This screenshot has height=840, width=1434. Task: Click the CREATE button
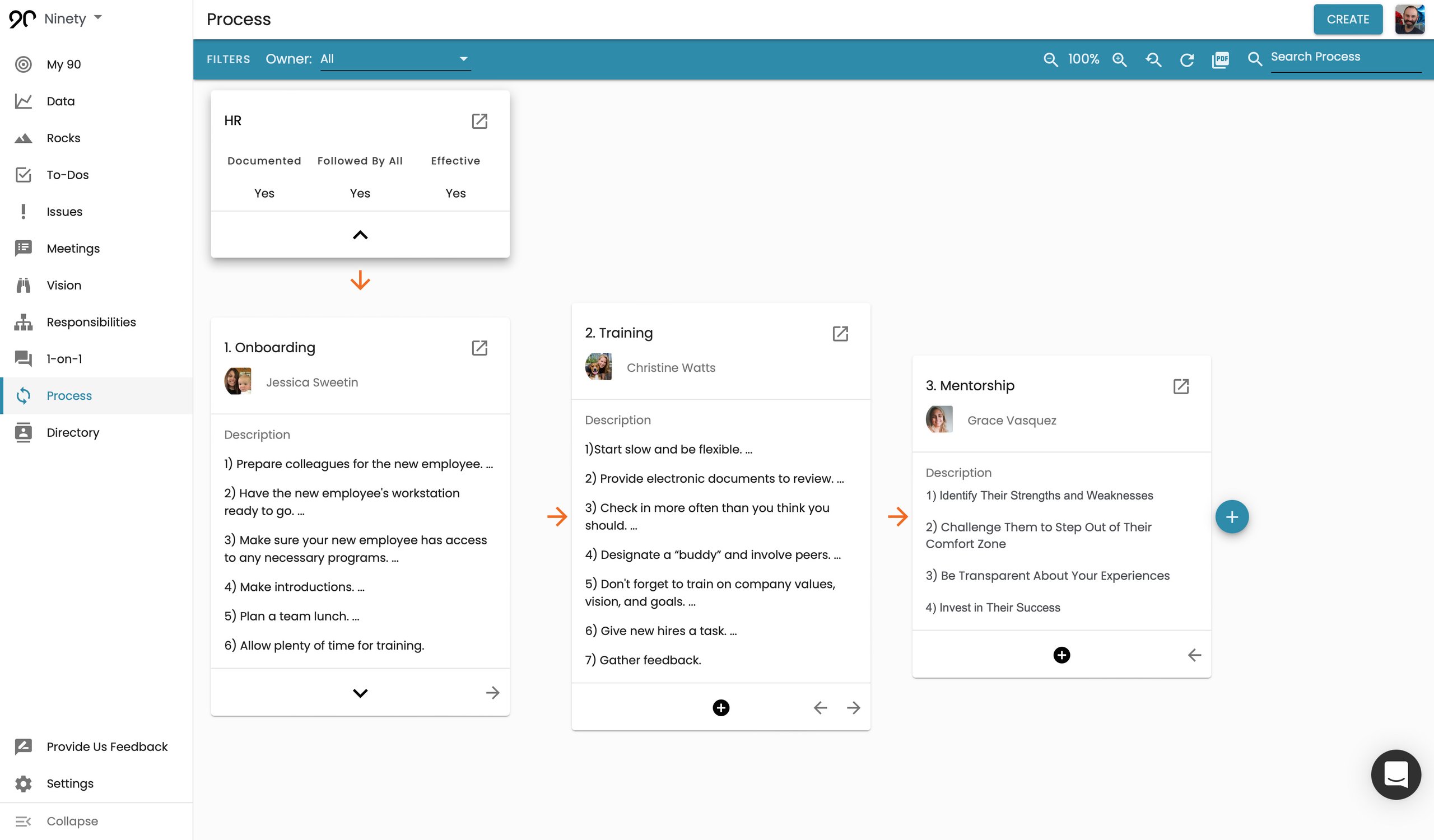pyautogui.click(x=1348, y=19)
